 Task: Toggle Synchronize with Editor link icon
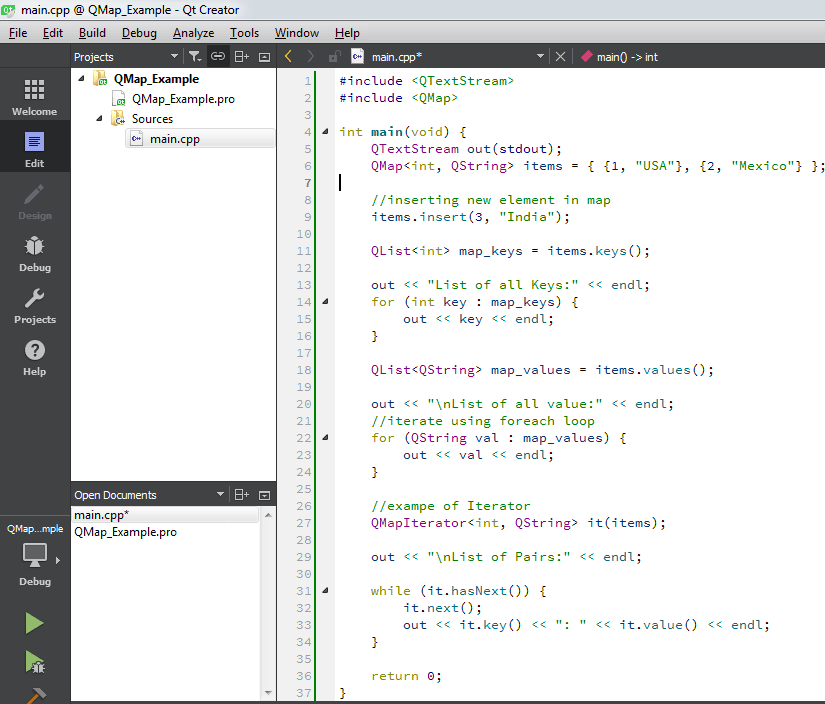click(217, 57)
